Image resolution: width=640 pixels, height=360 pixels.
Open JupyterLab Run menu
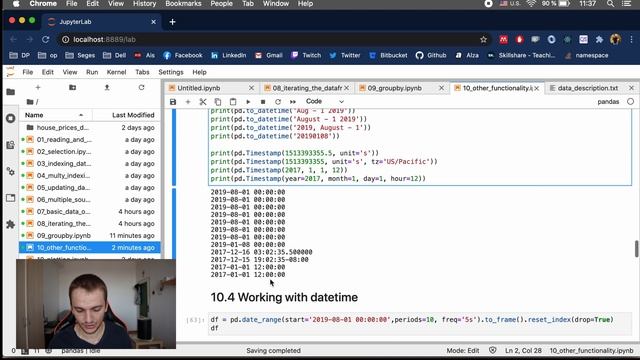92,72
